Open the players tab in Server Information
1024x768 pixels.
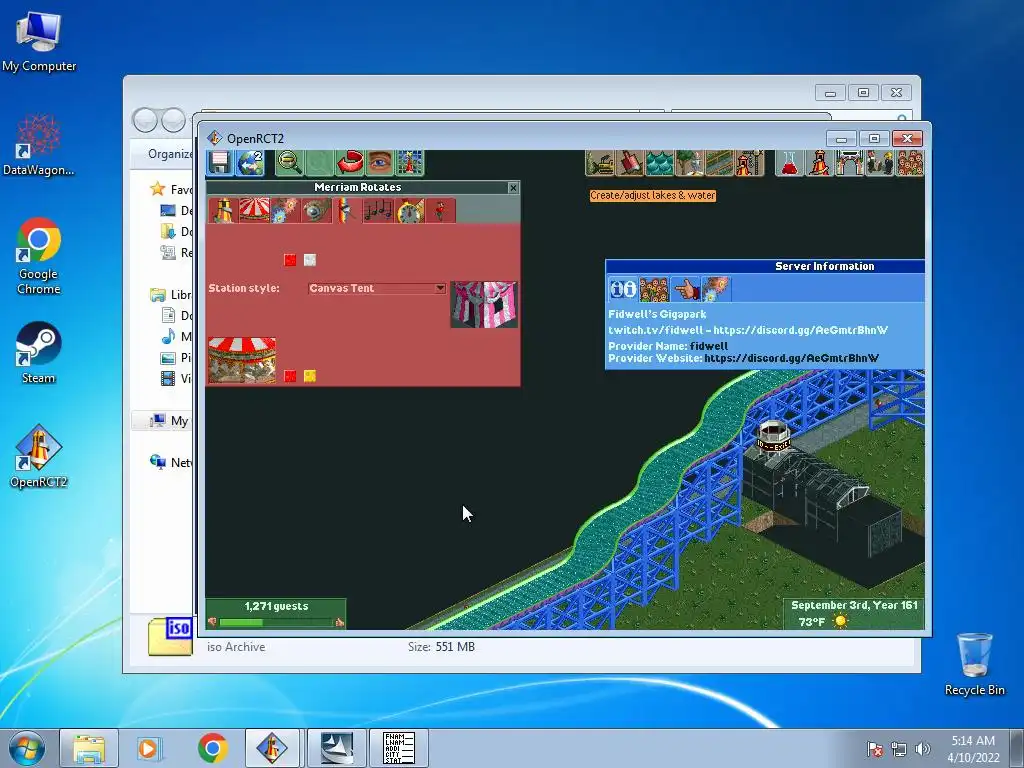point(654,289)
